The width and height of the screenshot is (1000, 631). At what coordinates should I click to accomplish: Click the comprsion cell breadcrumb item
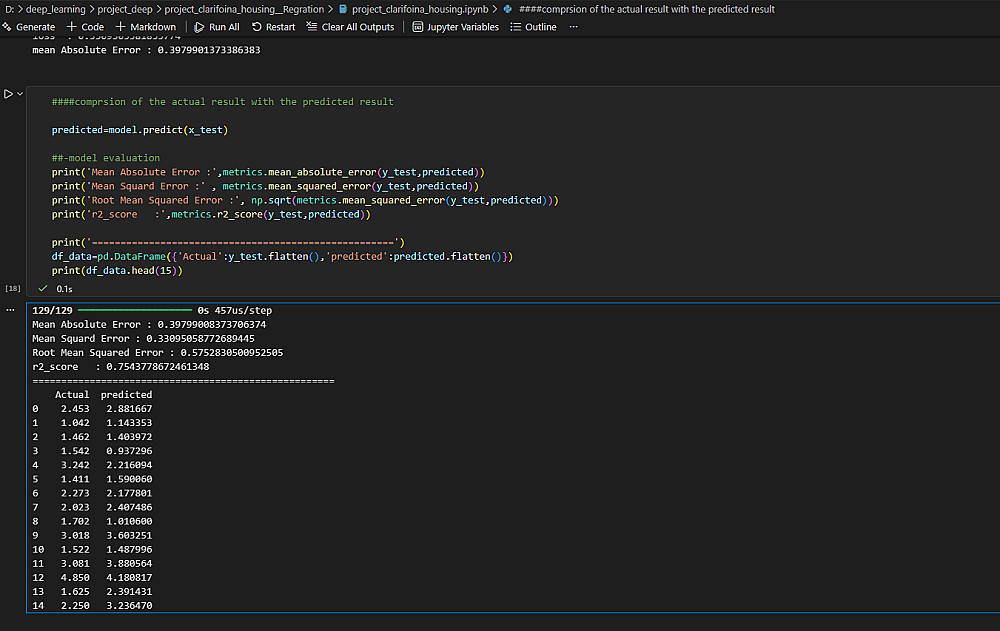[639, 9]
